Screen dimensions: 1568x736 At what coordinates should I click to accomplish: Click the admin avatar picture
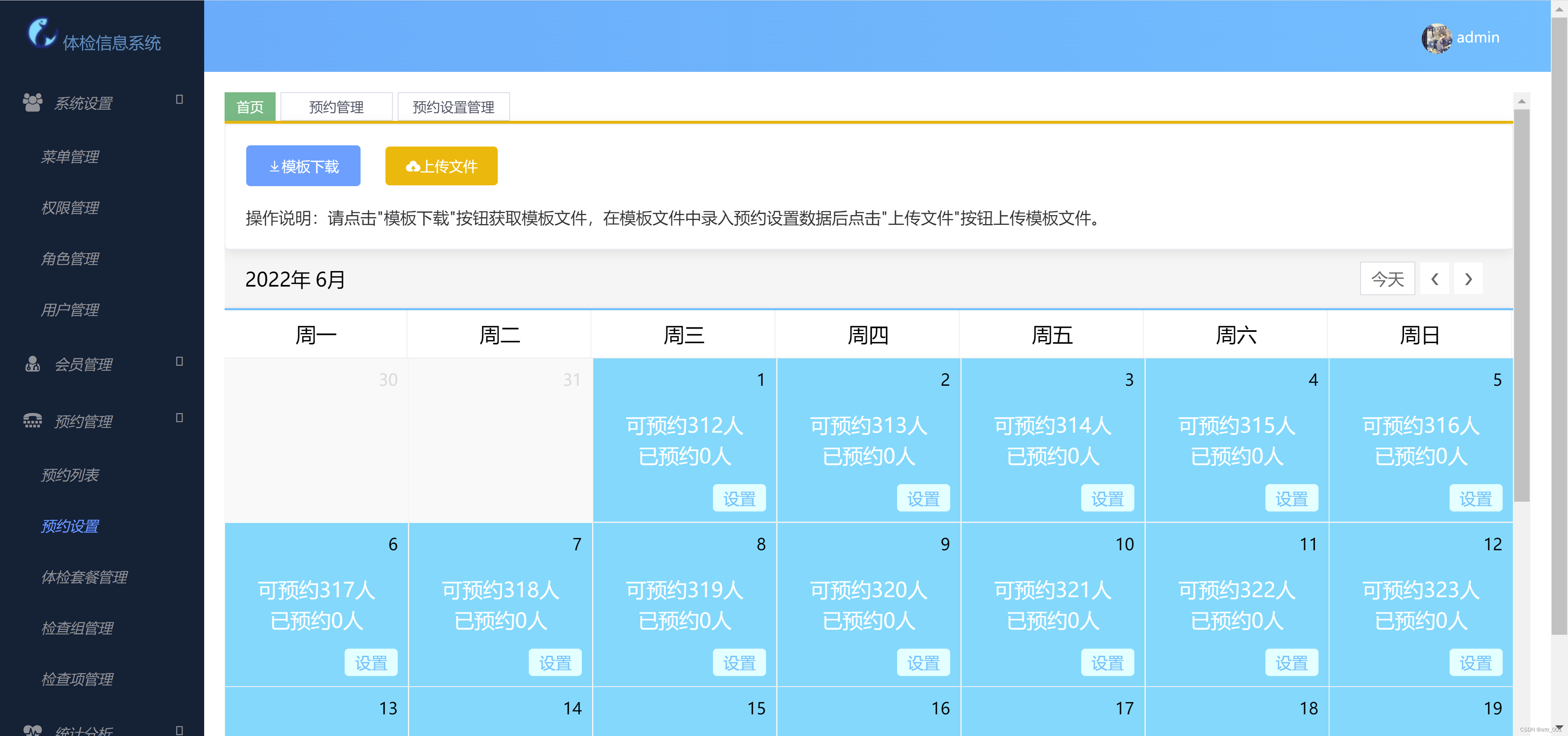pyautogui.click(x=1437, y=38)
